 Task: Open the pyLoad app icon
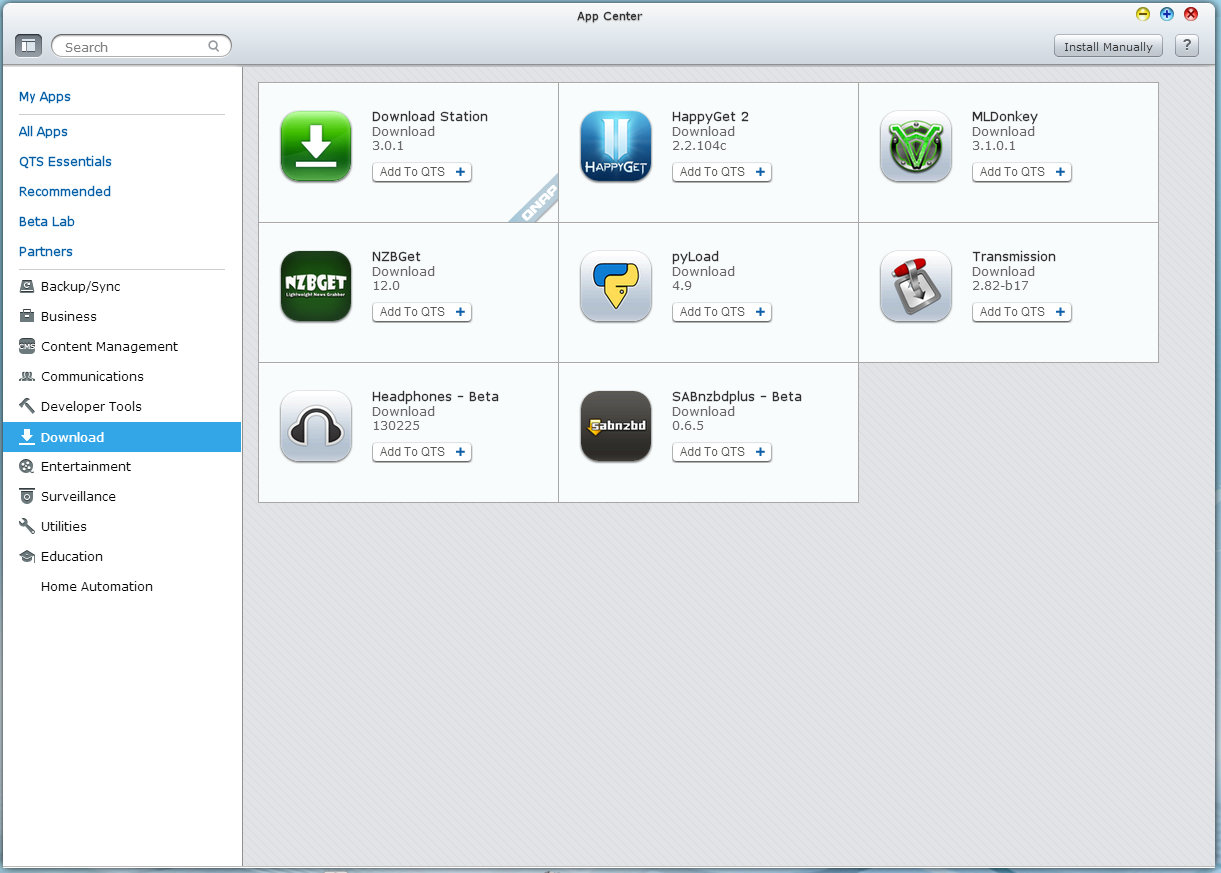pos(616,286)
